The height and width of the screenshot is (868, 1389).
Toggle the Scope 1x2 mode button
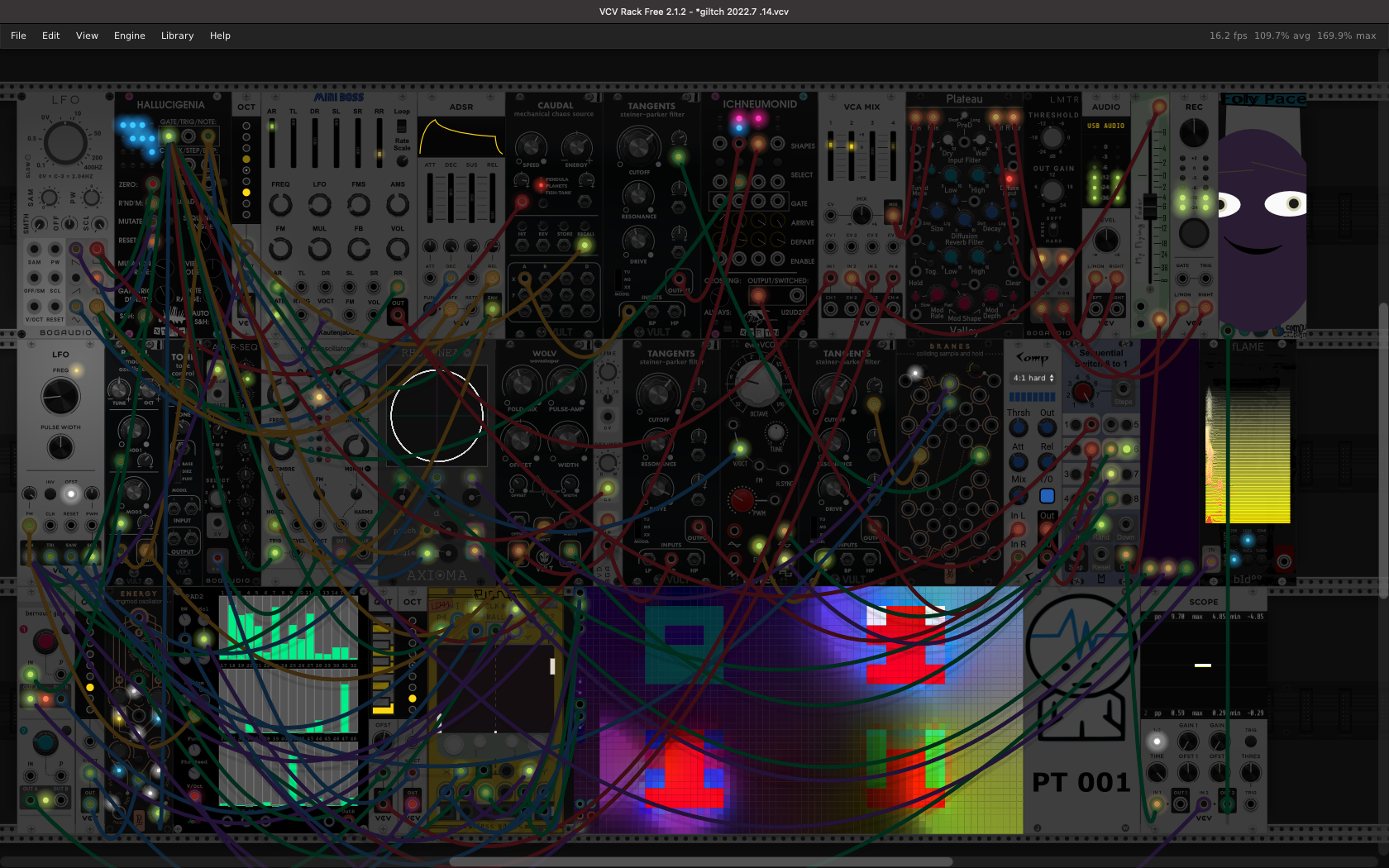(1157, 741)
